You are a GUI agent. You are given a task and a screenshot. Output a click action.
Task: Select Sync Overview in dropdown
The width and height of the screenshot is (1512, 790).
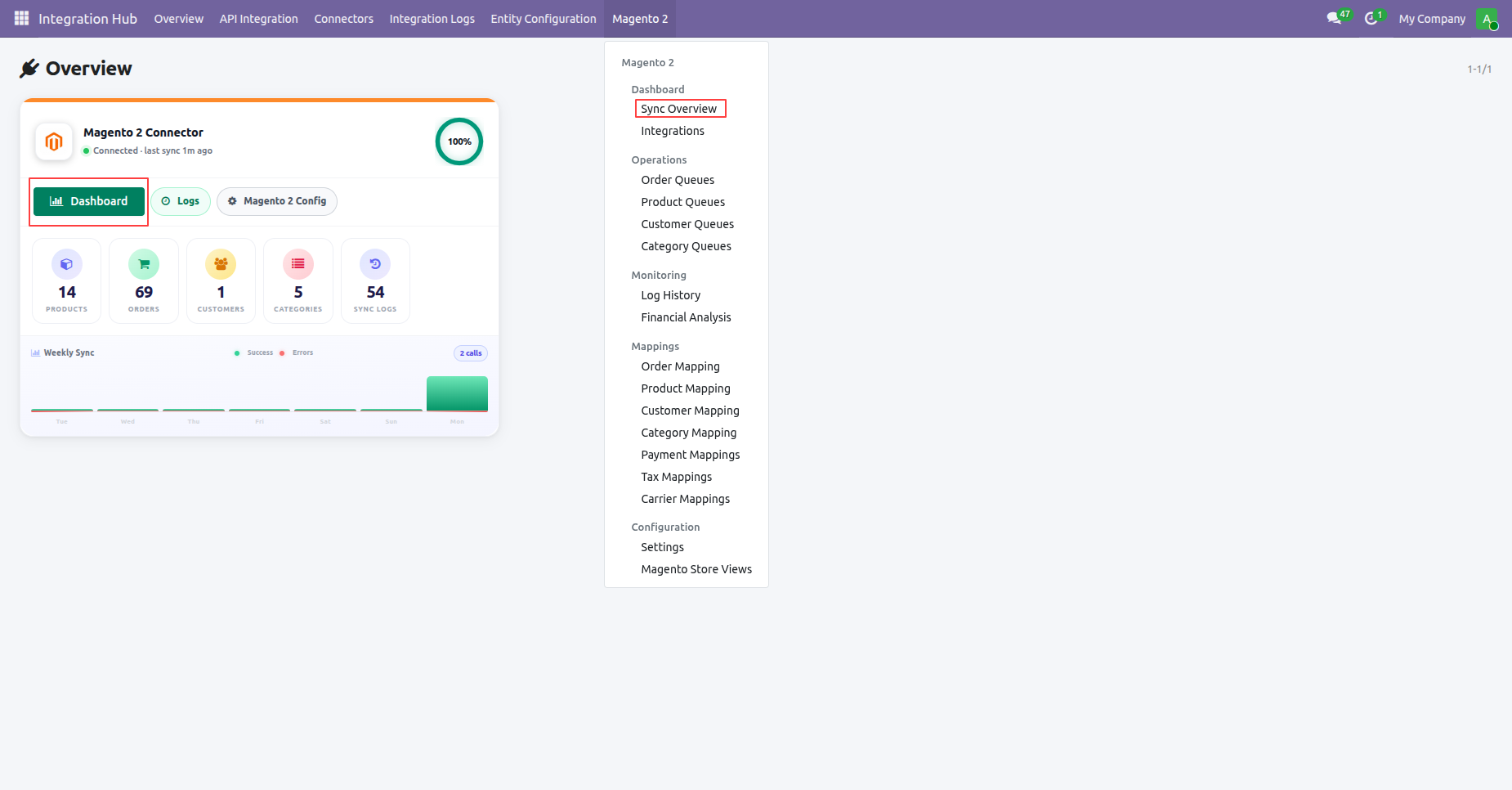(x=679, y=109)
